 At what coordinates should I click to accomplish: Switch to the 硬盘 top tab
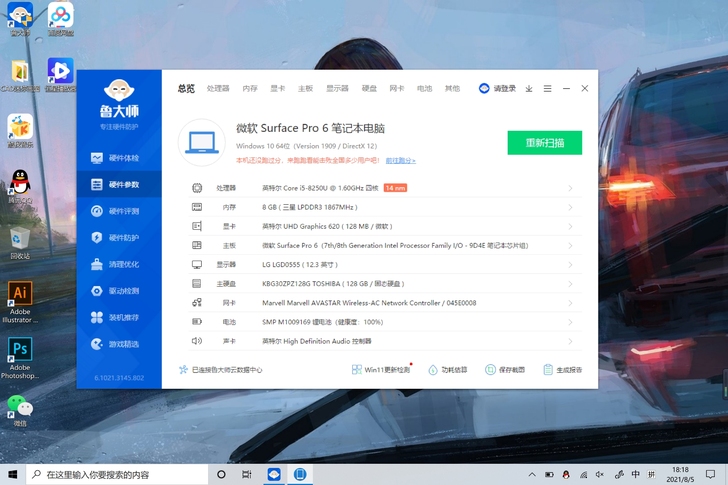click(369, 88)
